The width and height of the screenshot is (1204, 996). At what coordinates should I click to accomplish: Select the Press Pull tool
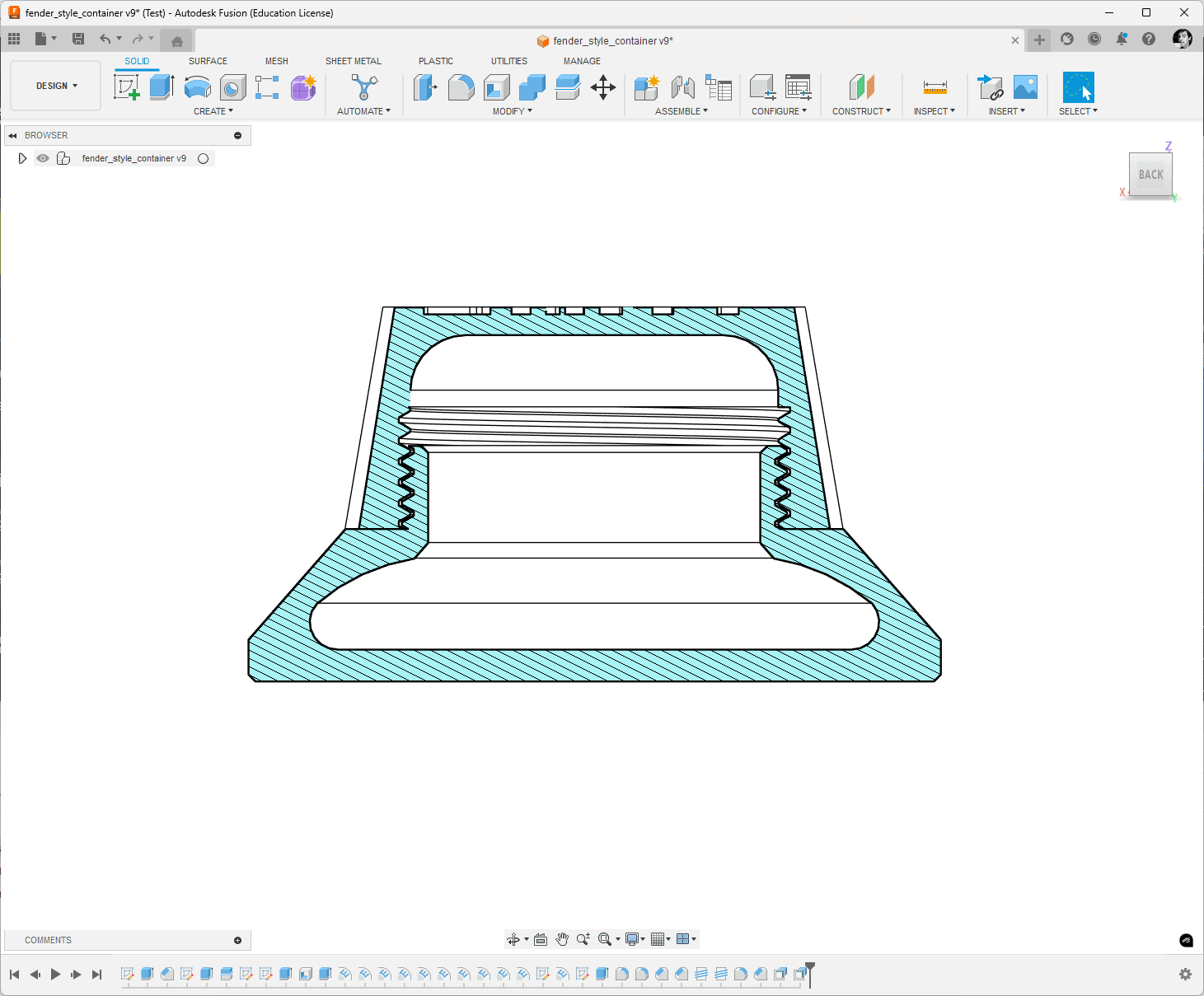(425, 87)
